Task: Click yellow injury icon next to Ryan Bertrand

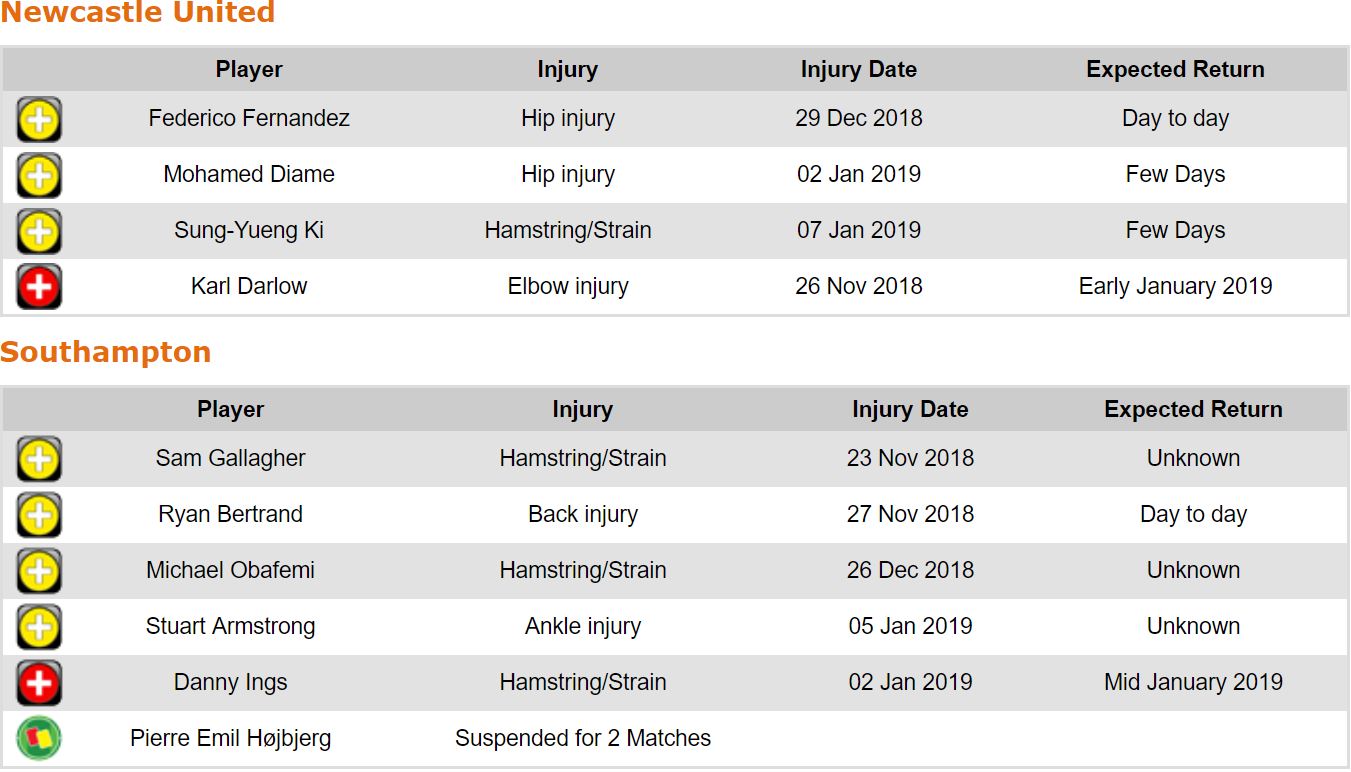Action: (39, 516)
